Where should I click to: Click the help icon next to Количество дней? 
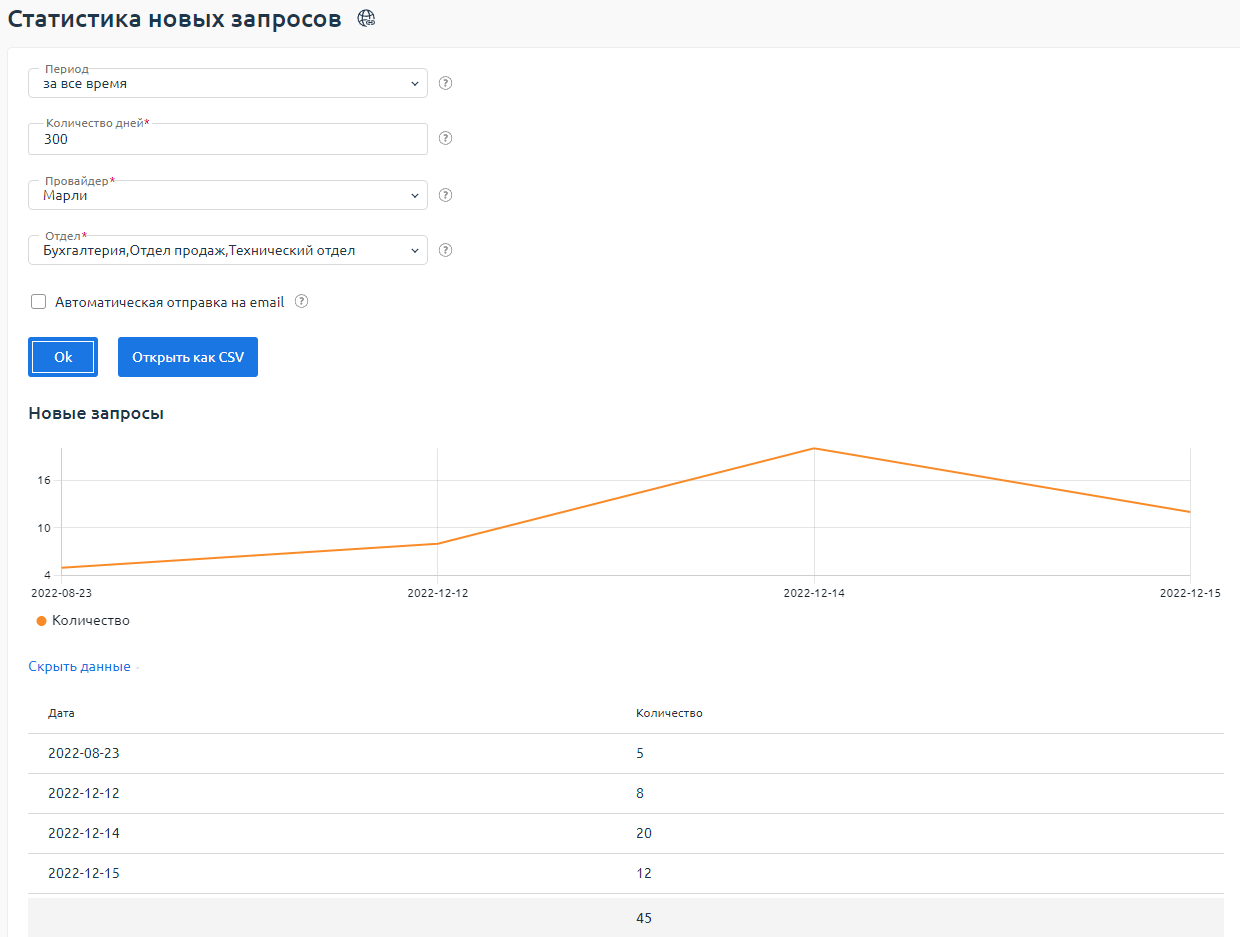(x=446, y=138)
